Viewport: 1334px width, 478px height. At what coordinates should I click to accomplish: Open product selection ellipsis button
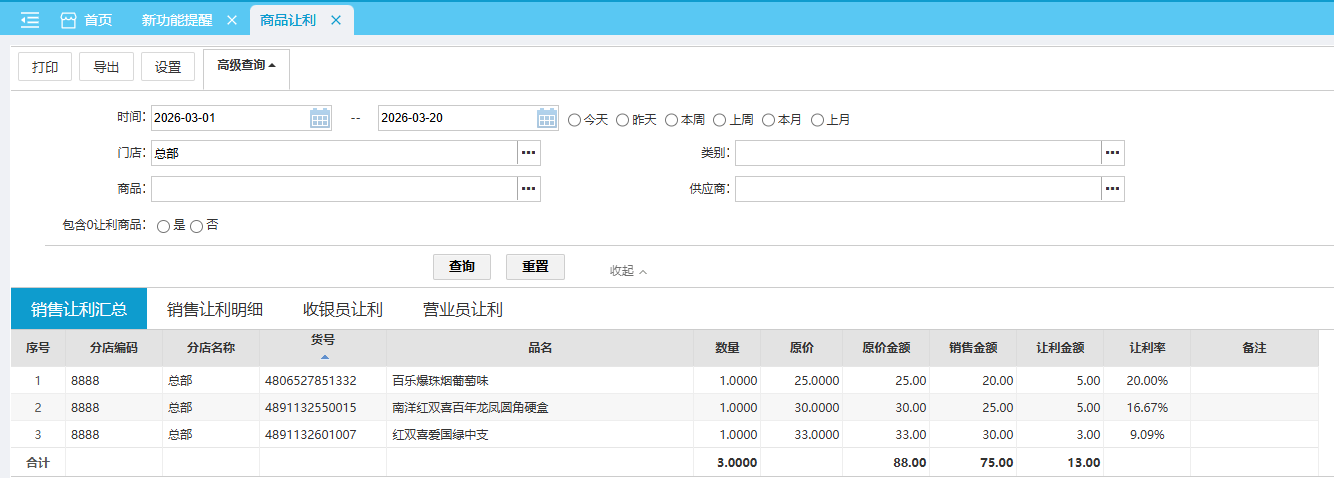(x=529, y=189)
